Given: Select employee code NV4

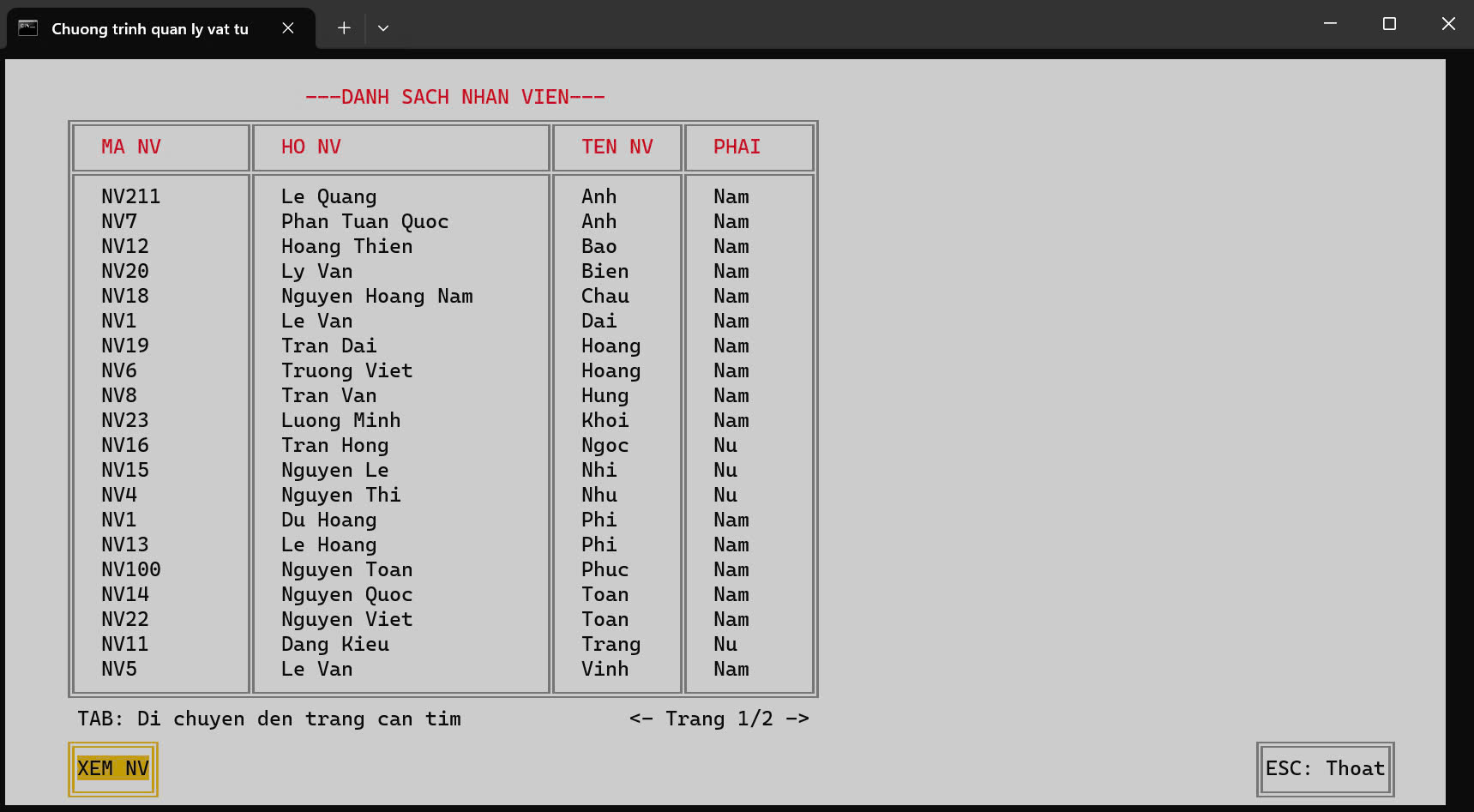Looking at the screenshot, I should click(x=119, y=496).
